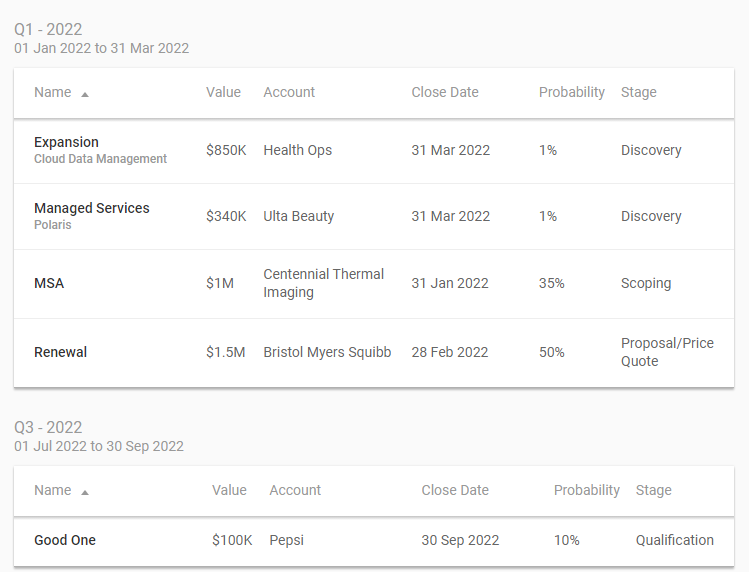Sort Q1 table by Account column

pyautogui.click(x=289, y=92)
